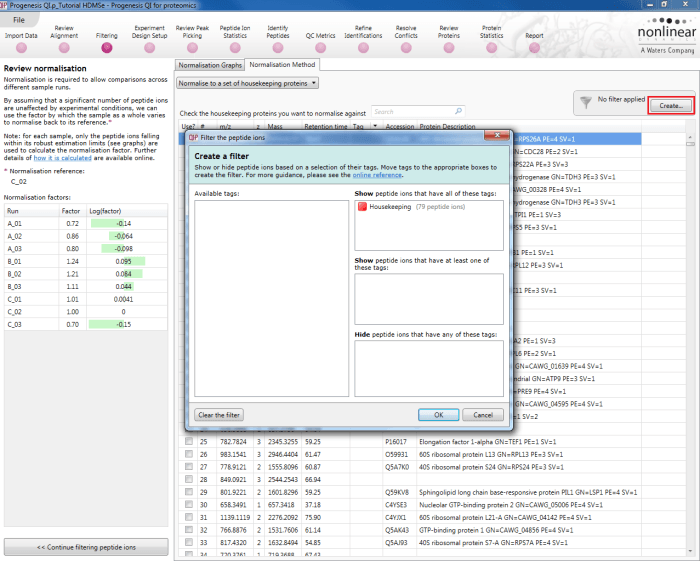The height and width of the screenshot is (561, 700).
Task: Tick the checkbox for peptide ion 33
Action: [x=189, y=542]
